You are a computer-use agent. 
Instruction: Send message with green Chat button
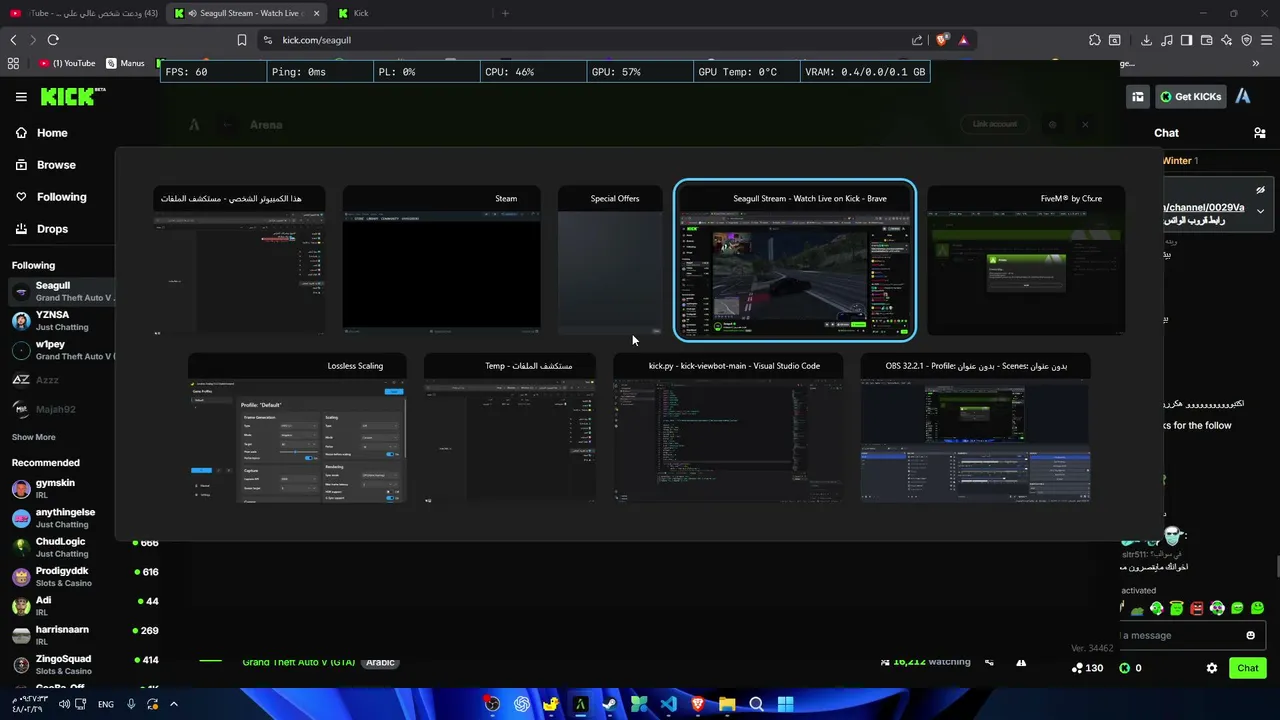point(1248,668)
